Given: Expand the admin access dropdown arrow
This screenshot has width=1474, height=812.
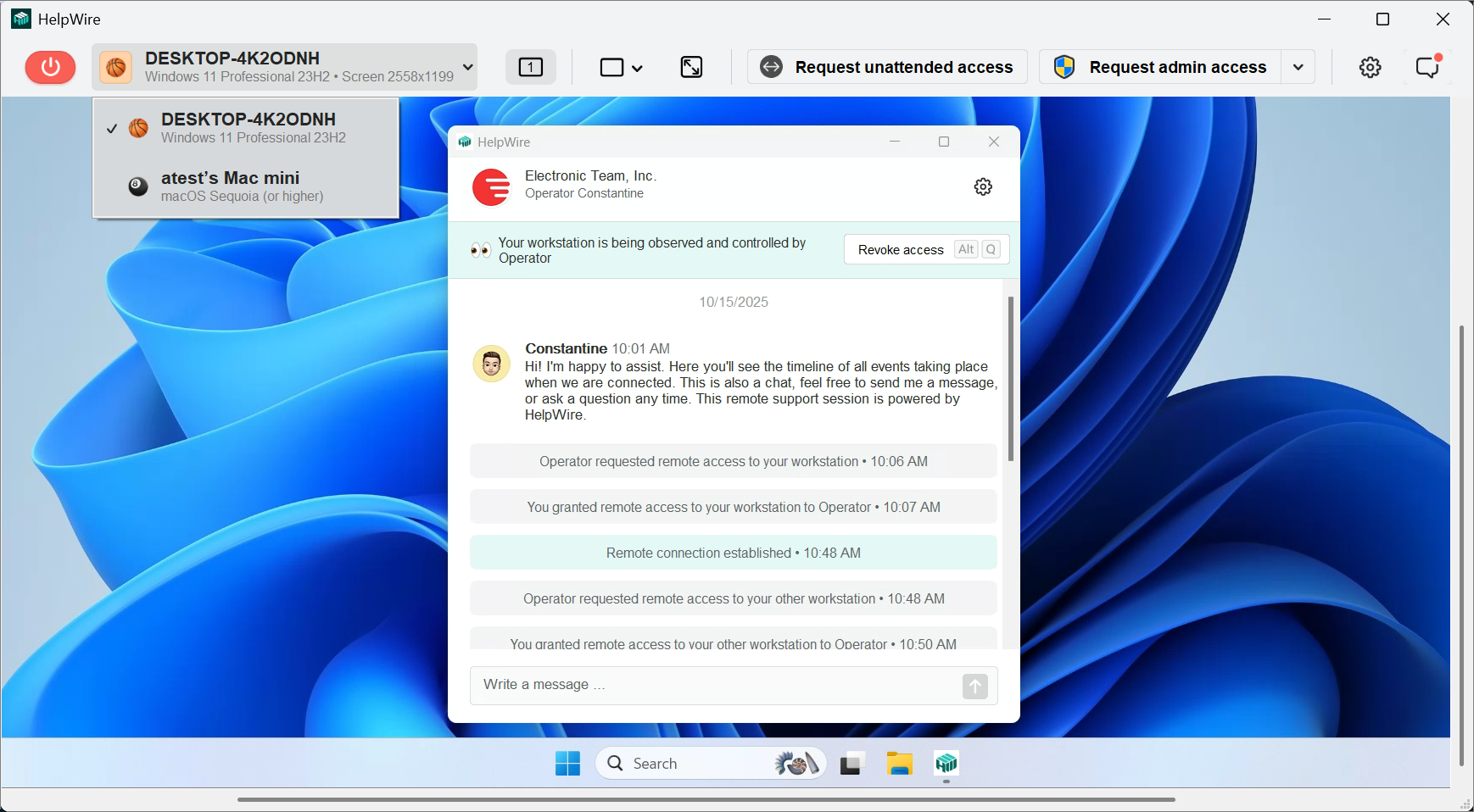Looking at the screenshot, I should (x=1298, y=67).
